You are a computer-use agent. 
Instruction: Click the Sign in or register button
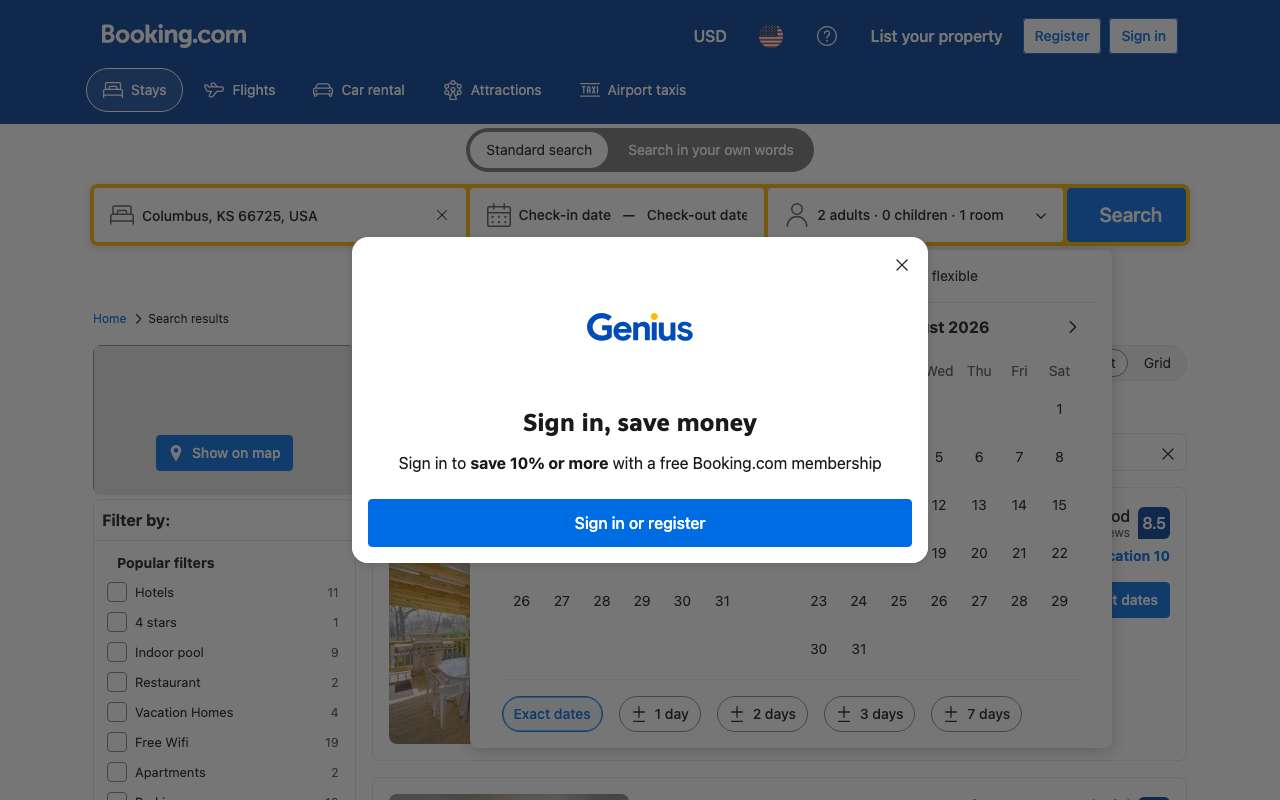click(640, 523)
